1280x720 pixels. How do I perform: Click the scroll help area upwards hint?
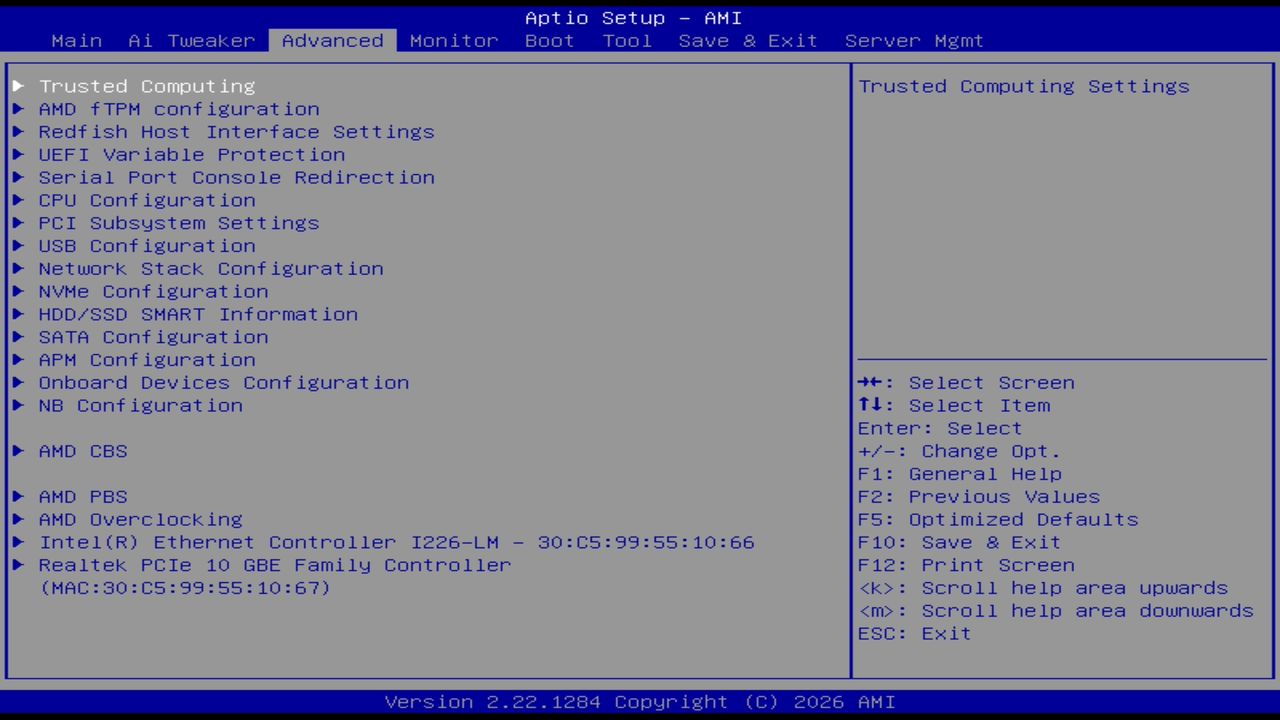point(1043,588)
